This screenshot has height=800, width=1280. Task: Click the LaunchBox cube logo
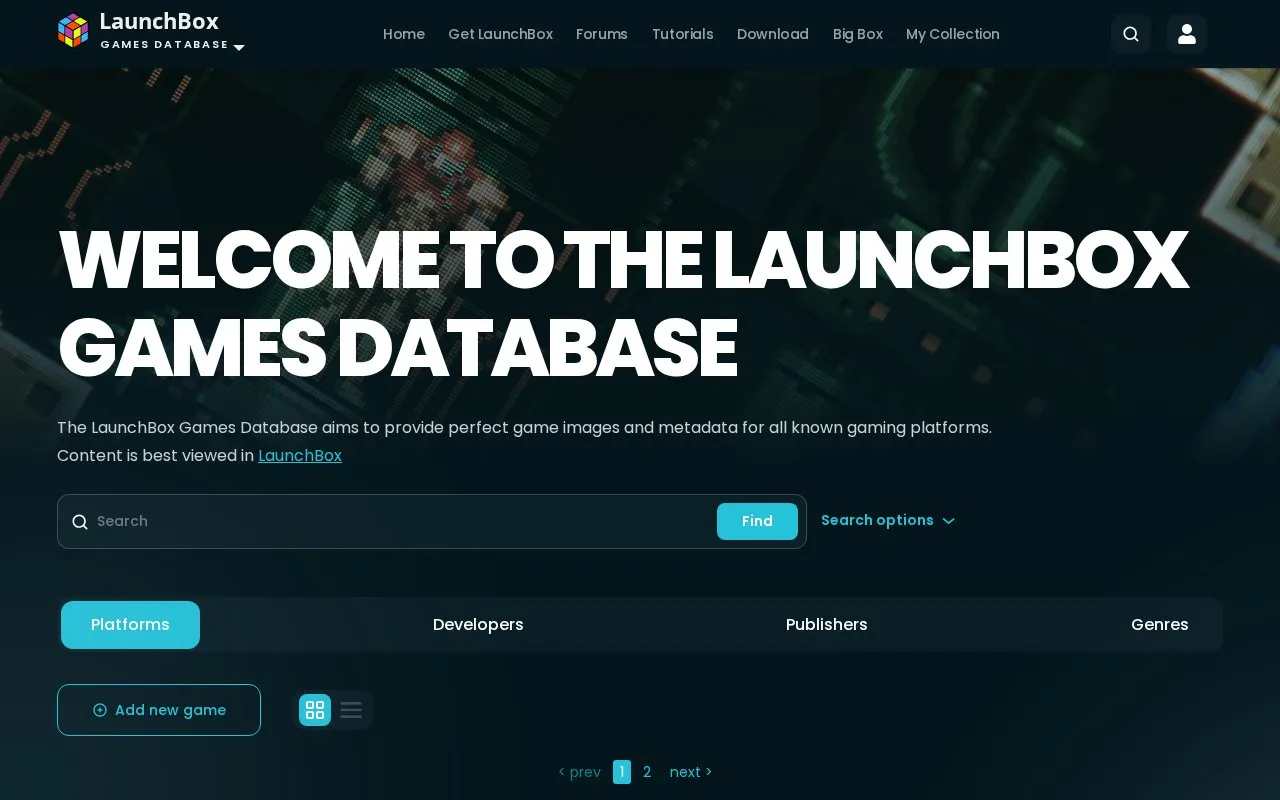pyautogui.click(x=73, y=31)
